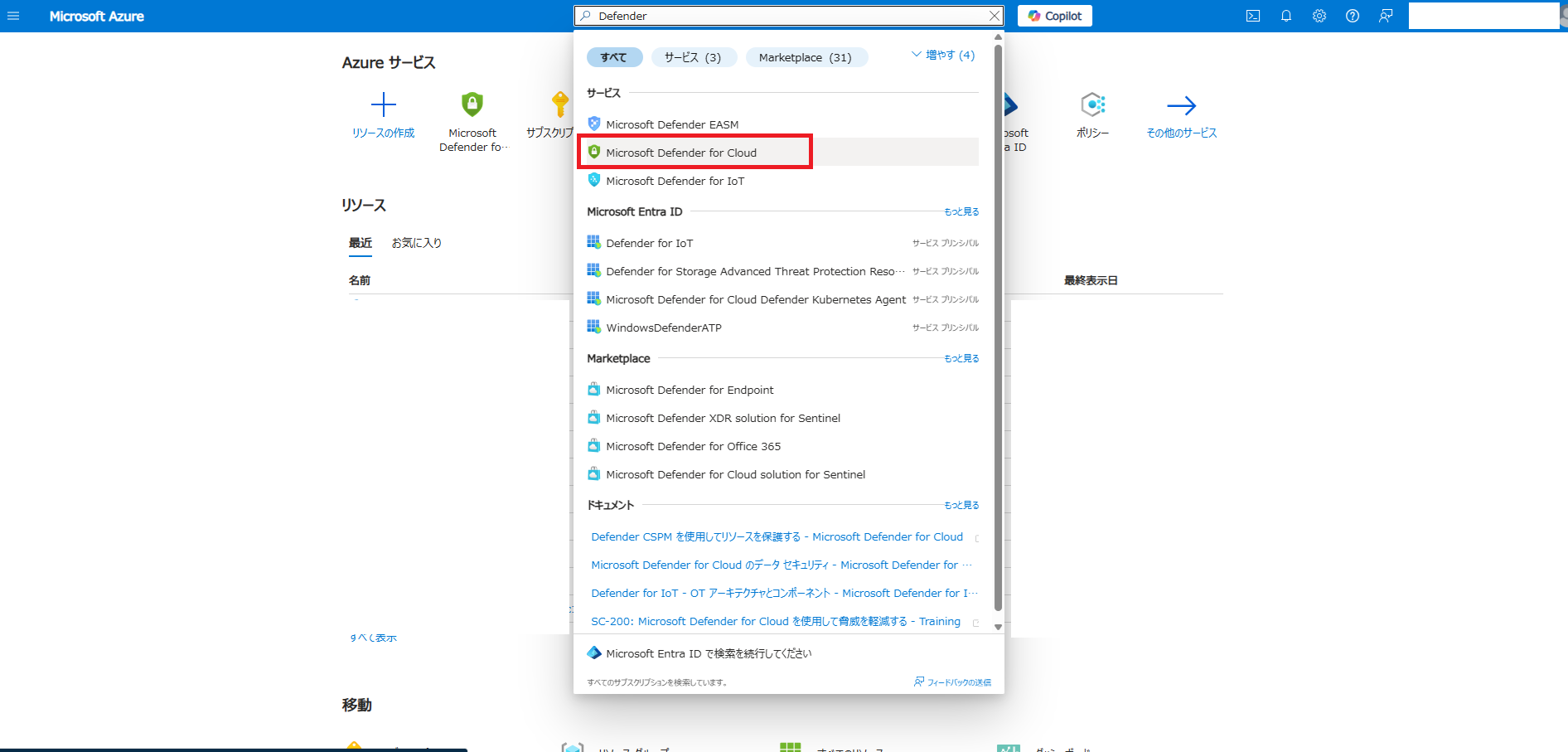Image resolution: width=1568 pixels, height=752 pixels.
Task: Open Defender for Cloud solution for Sentinel
Action: (782, 474)
